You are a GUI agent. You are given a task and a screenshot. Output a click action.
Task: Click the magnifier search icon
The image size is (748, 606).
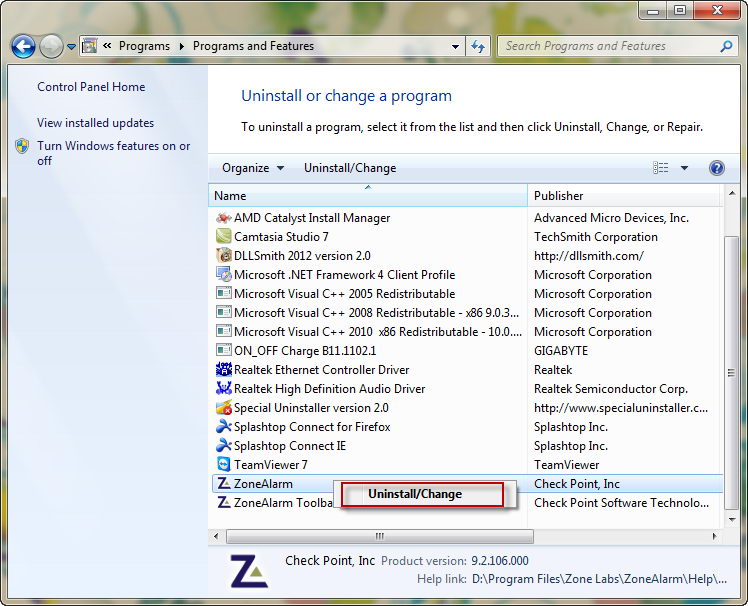pos(727,46)
